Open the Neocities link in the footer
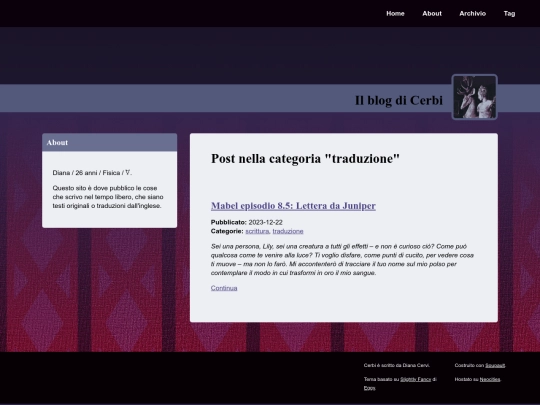Screen dimensions: 540x405 (490, 379)
